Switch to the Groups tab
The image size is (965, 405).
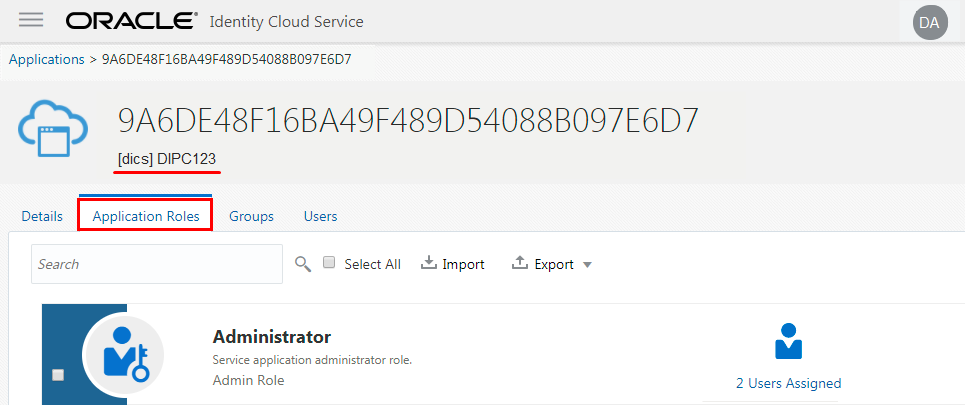[251, 217]
